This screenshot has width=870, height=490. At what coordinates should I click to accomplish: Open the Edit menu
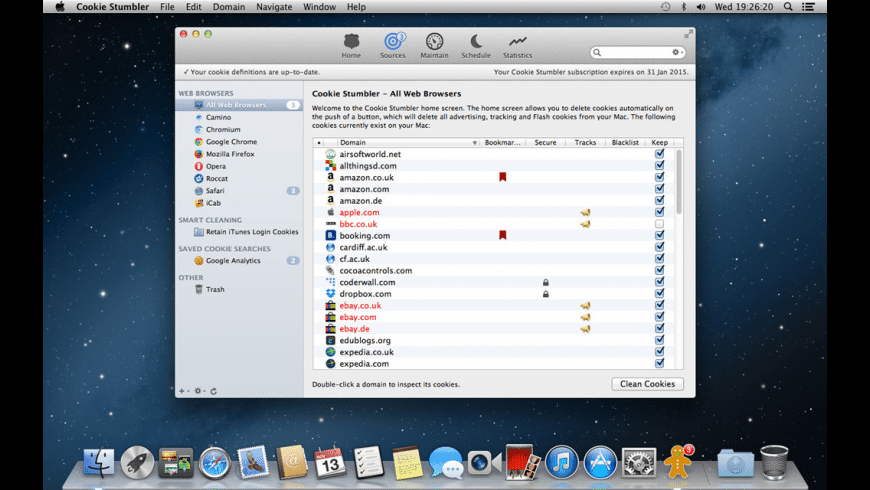pos(194,7)
